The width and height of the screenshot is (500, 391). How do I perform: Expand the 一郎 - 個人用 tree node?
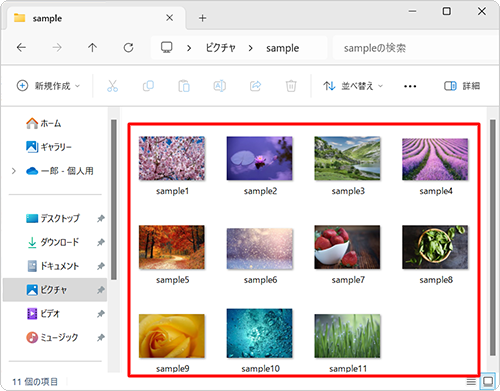coord(14,171)
